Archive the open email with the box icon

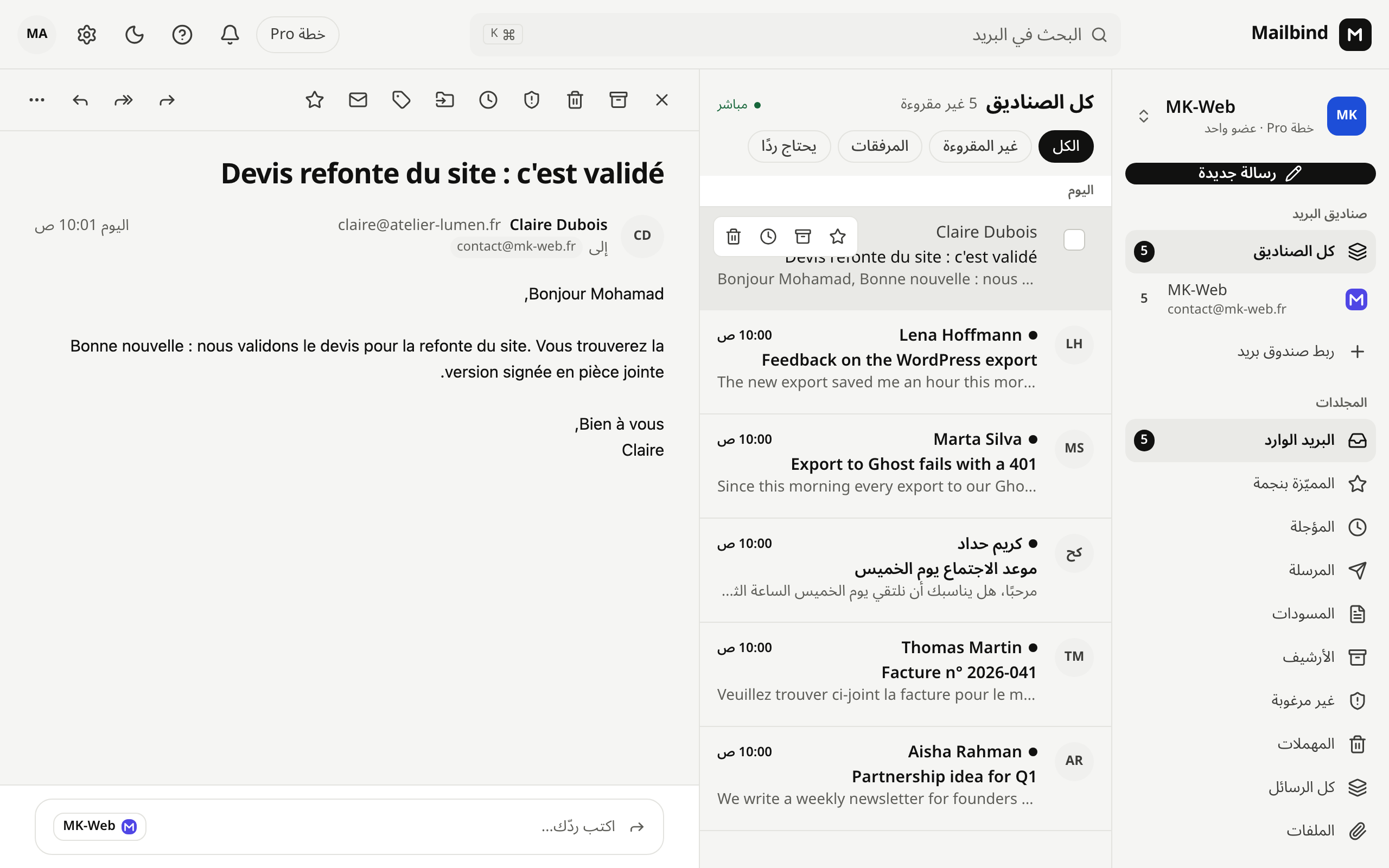pos(618,100)
